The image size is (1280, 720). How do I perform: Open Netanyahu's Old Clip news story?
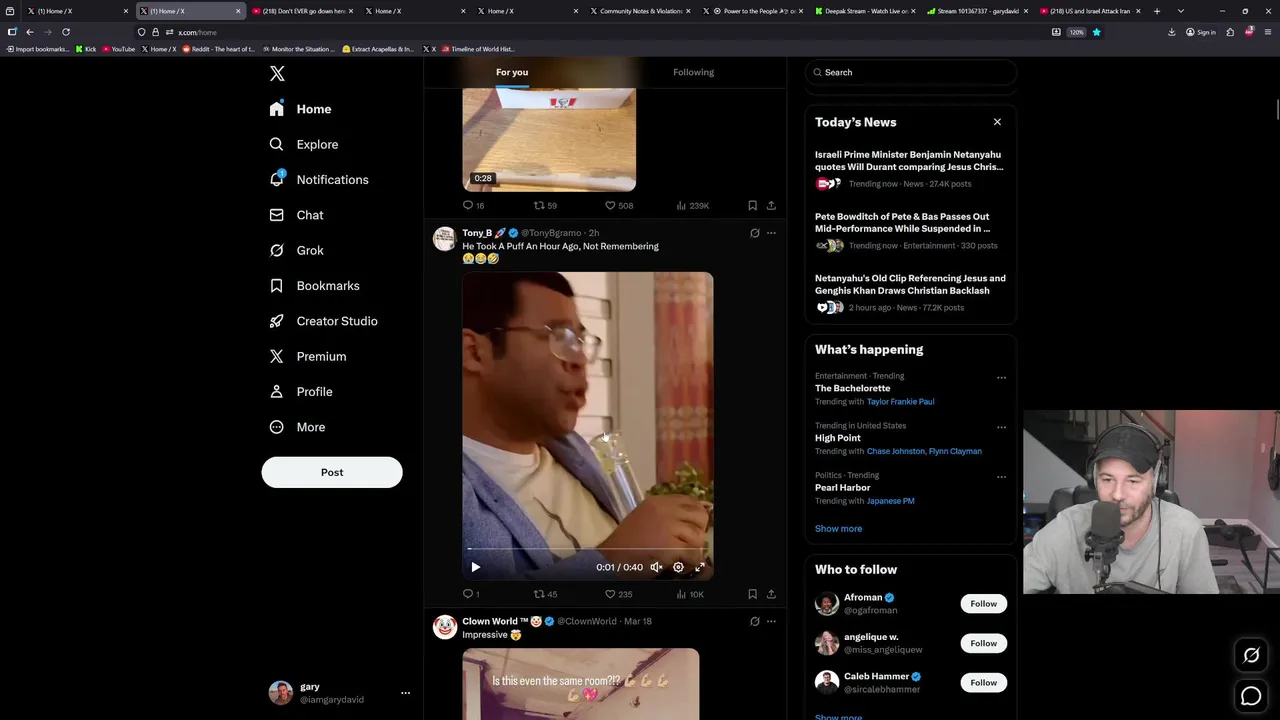point(910,294)
